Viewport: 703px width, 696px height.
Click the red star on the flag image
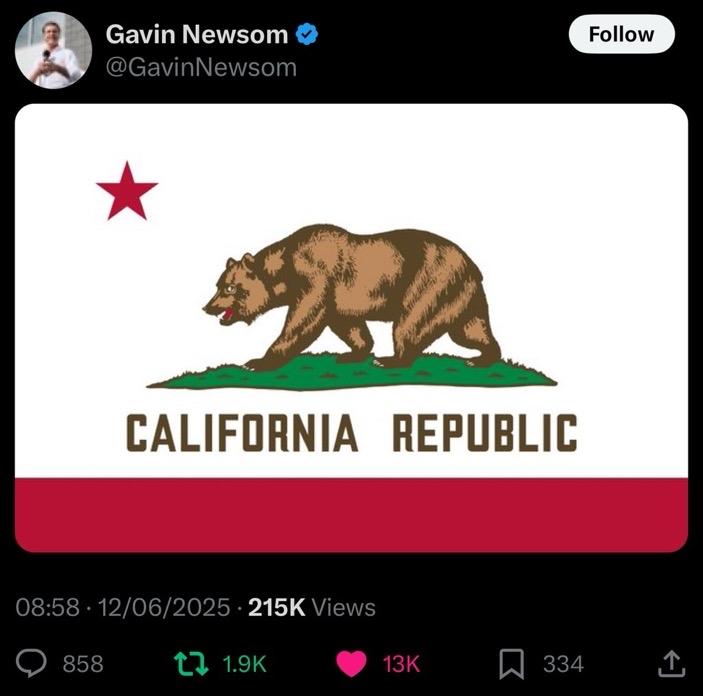click(x=127, y=192)
